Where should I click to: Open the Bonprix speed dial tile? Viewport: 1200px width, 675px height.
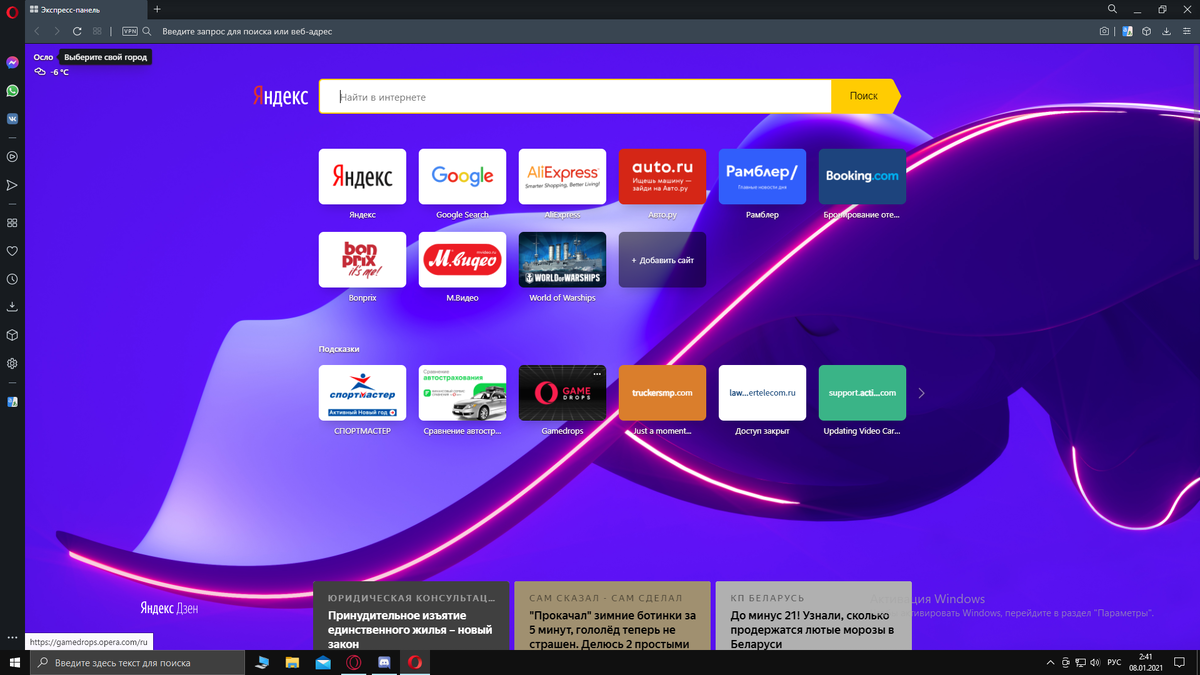point(362,260)
